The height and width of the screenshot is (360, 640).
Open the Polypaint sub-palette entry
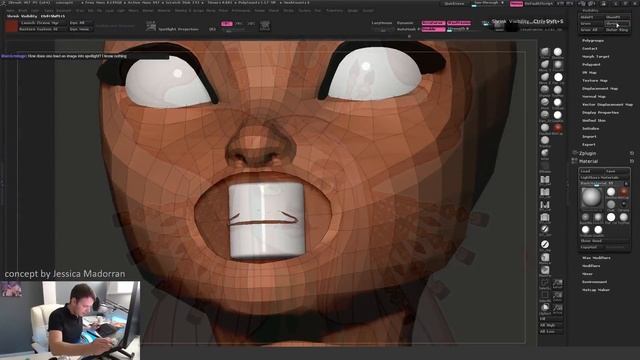click(x=591, y=64)
